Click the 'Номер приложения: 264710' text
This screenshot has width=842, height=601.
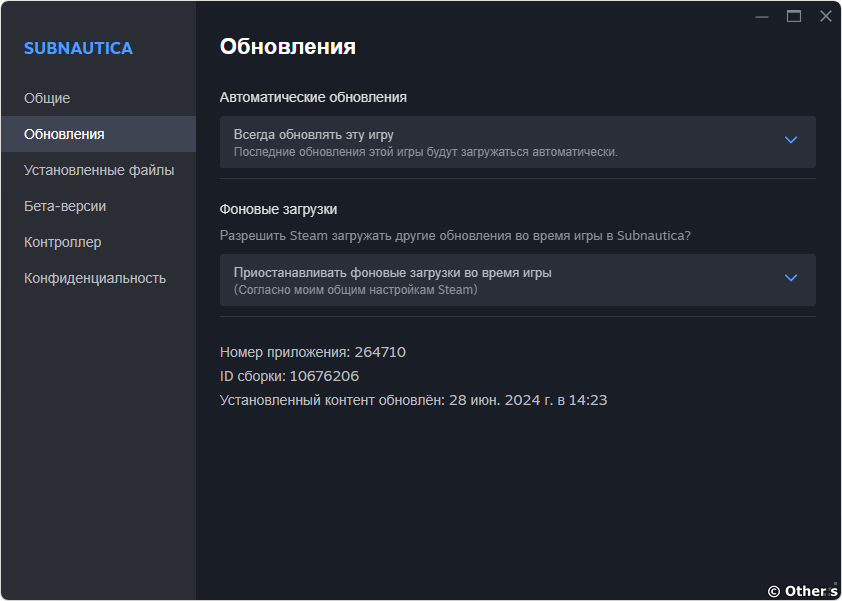(313, 352)
